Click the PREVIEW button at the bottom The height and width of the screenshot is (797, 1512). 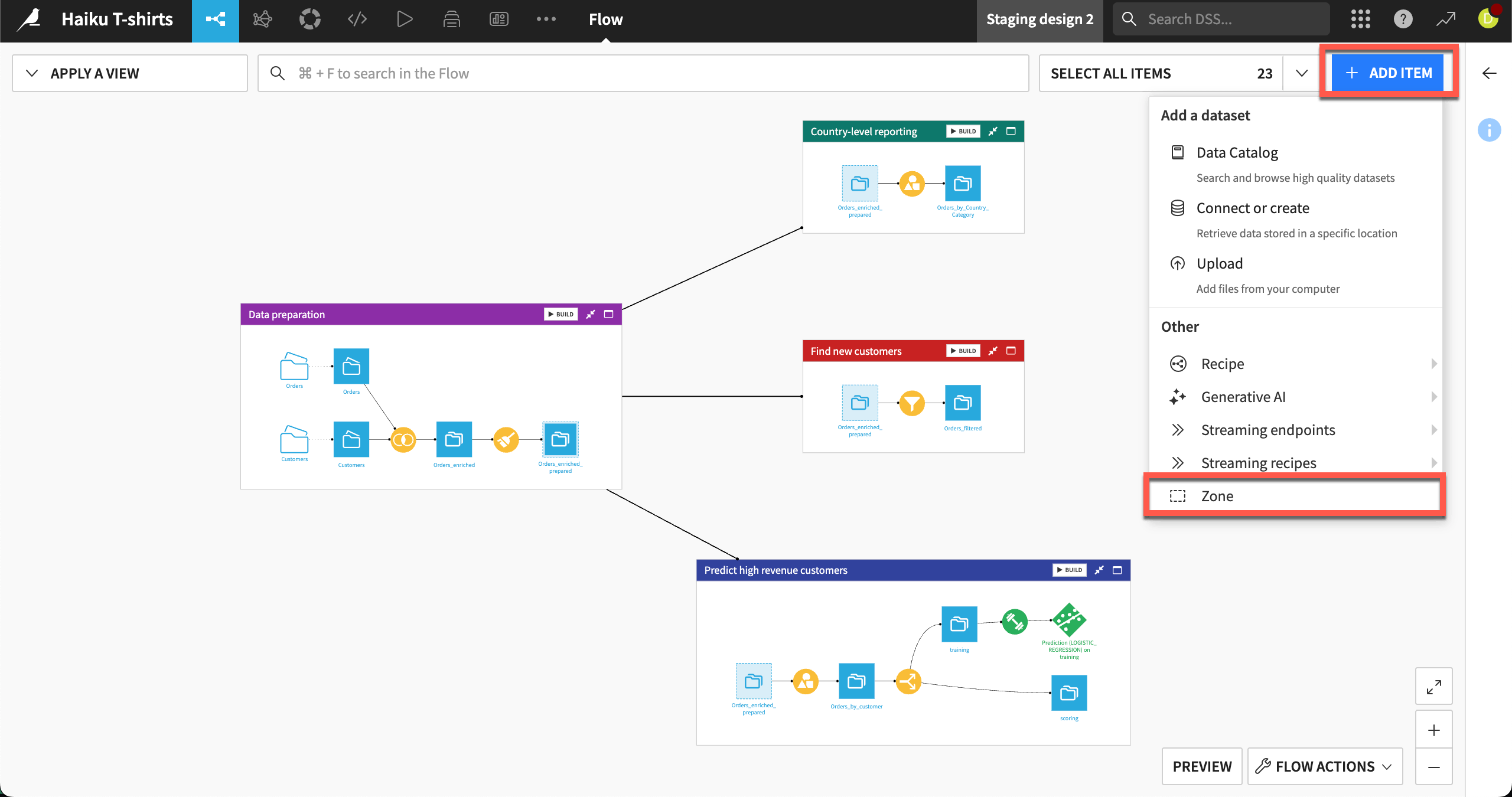coord(1201,766)
